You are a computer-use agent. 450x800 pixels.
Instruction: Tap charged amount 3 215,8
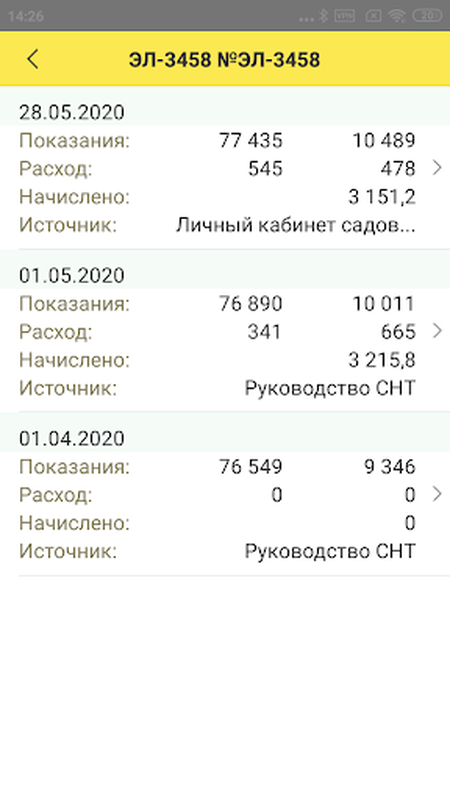(382, 360)
